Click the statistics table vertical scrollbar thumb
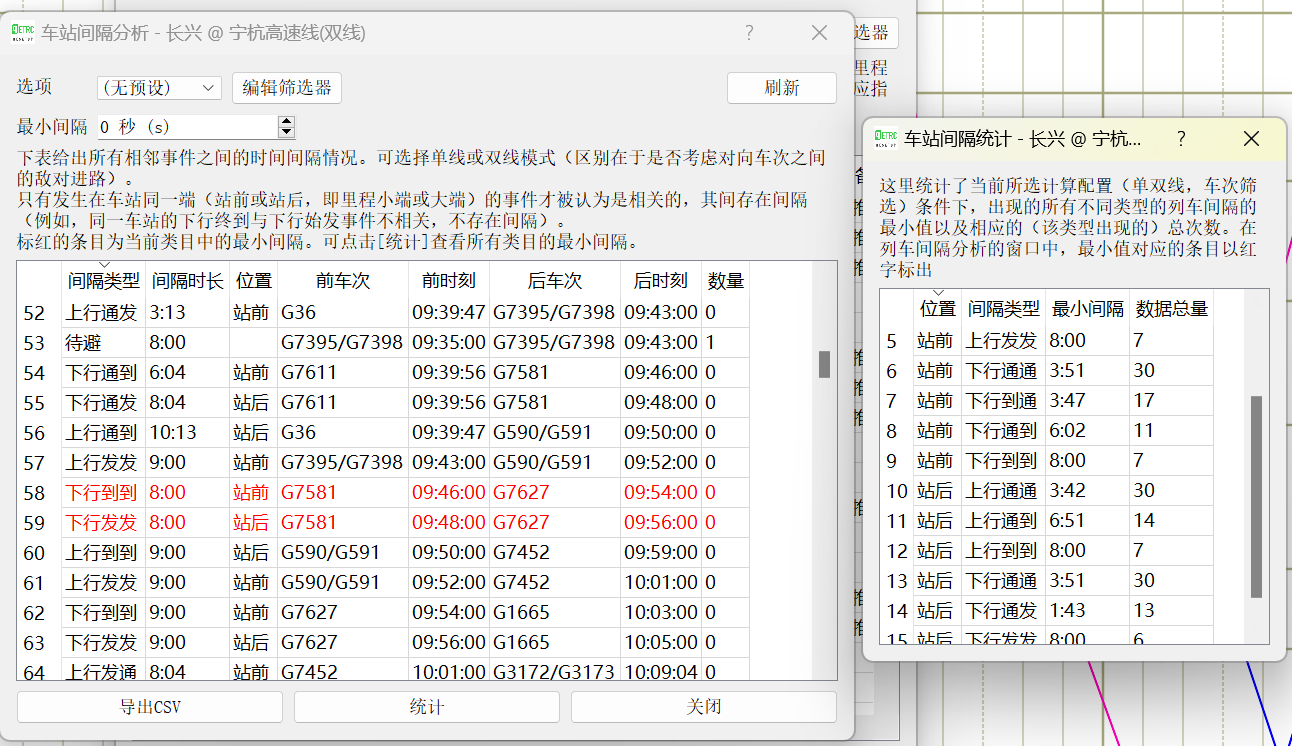 tap(1256, 497)
